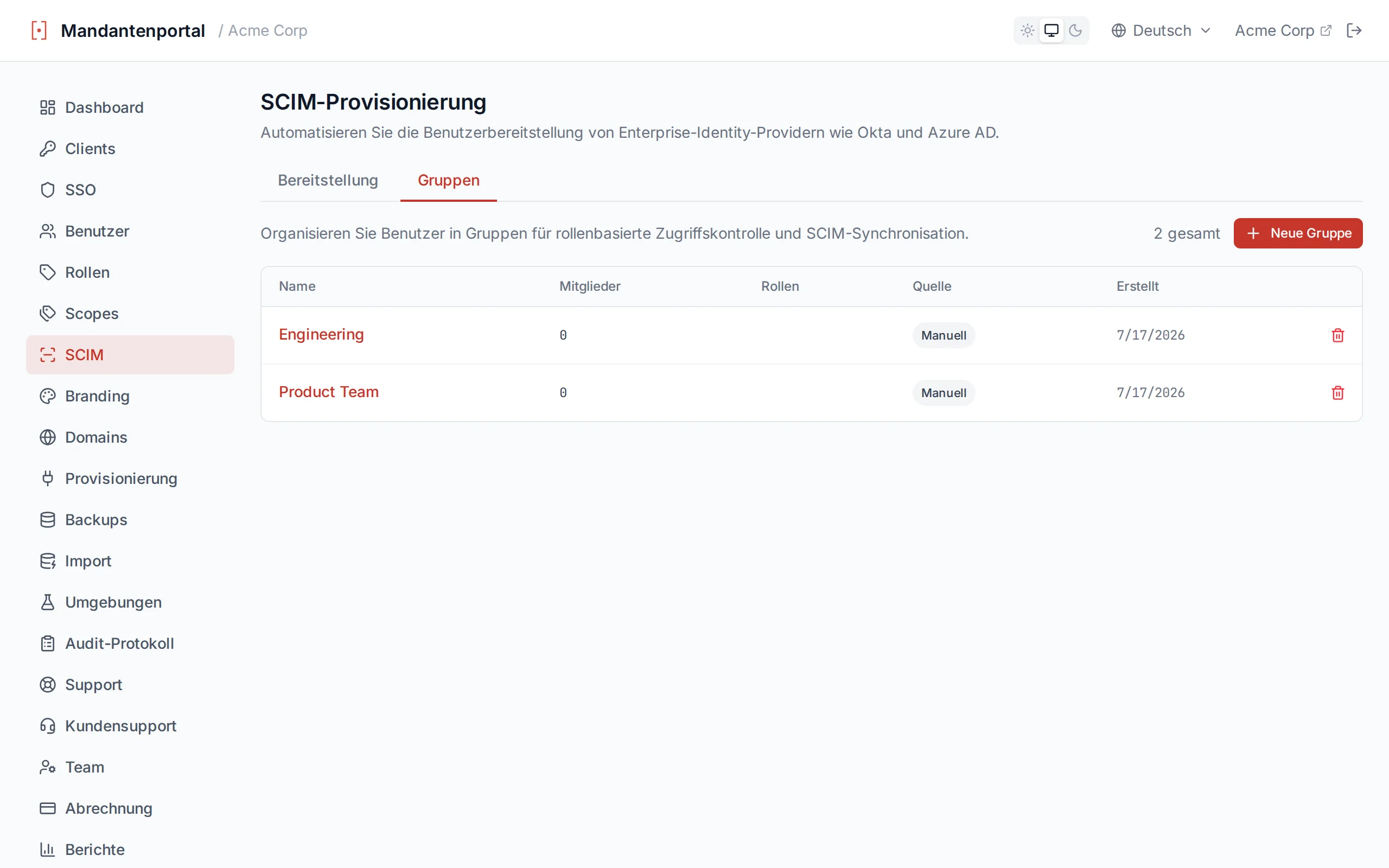Click the Benutzer people icon
1389x868 pixels.
point(48,231)
